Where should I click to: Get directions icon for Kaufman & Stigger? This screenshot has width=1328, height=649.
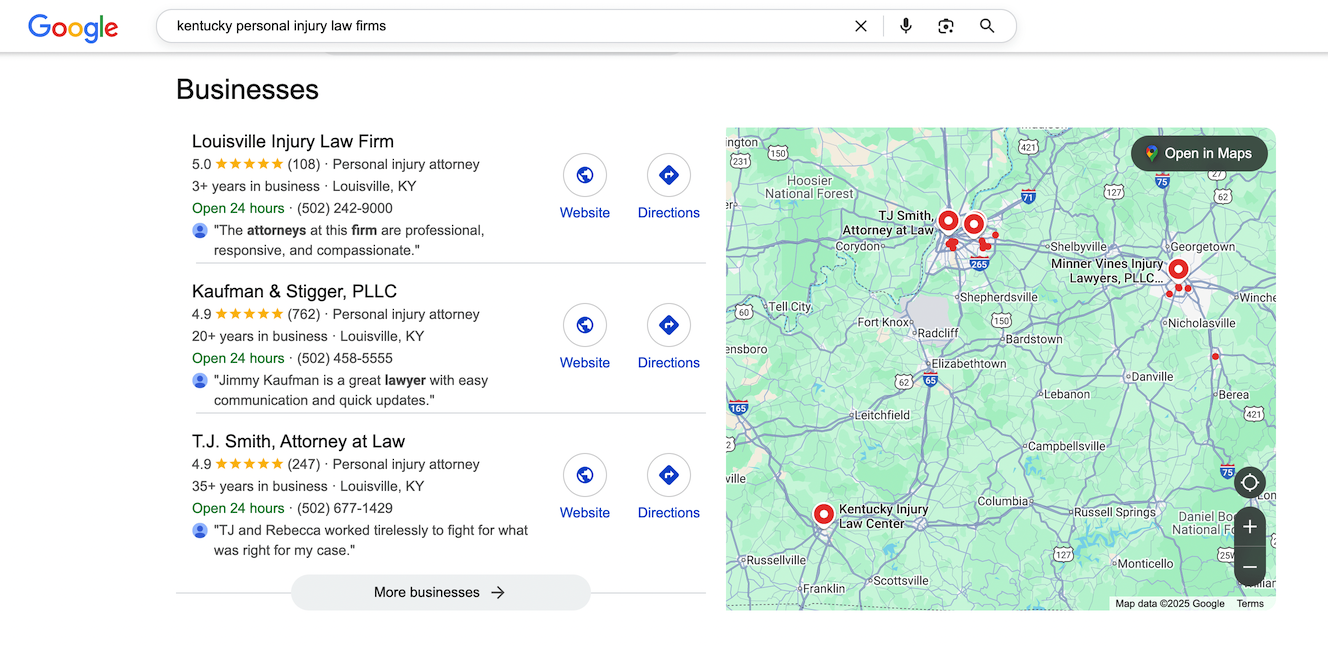(x=669, y=325)
